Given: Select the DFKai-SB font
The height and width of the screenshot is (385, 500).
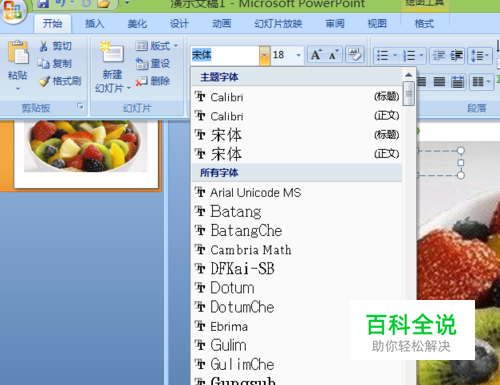Looking at the screenshot, I should pos(297,269).
